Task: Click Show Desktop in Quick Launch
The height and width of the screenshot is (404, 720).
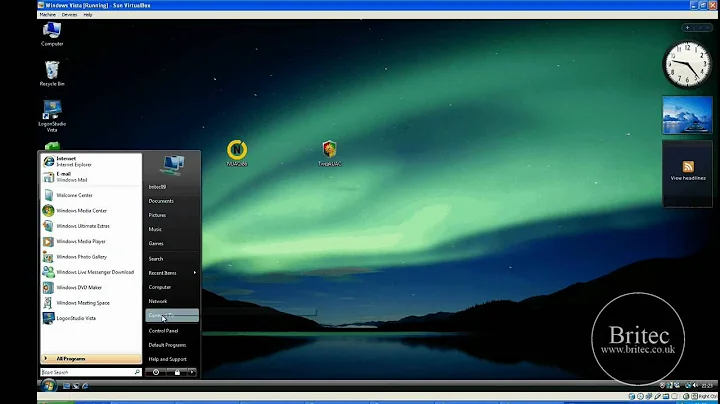Action: point(66,386)
